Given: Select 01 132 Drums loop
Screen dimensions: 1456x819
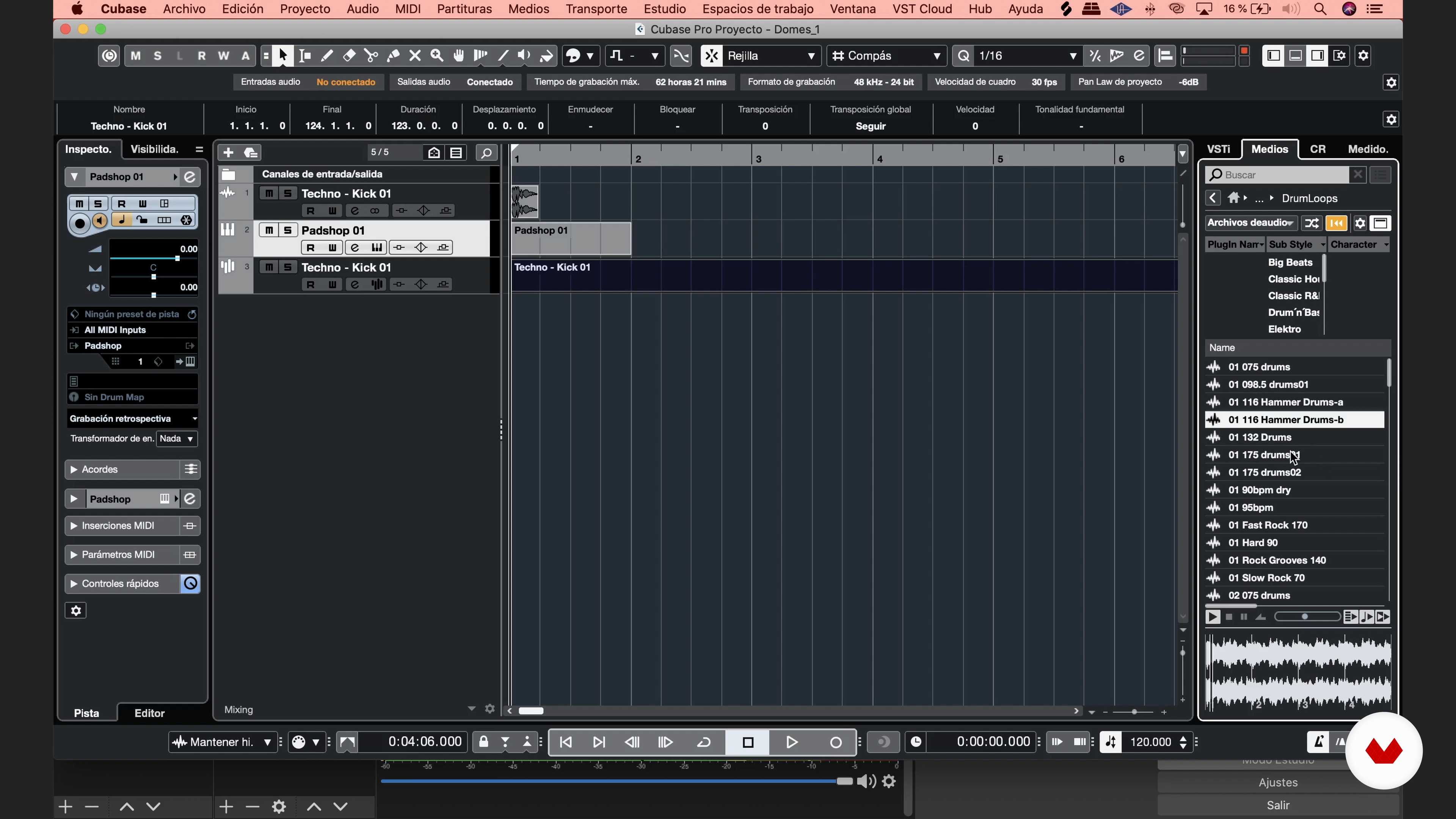Looking at the screenshot, I should [1295, 438].
